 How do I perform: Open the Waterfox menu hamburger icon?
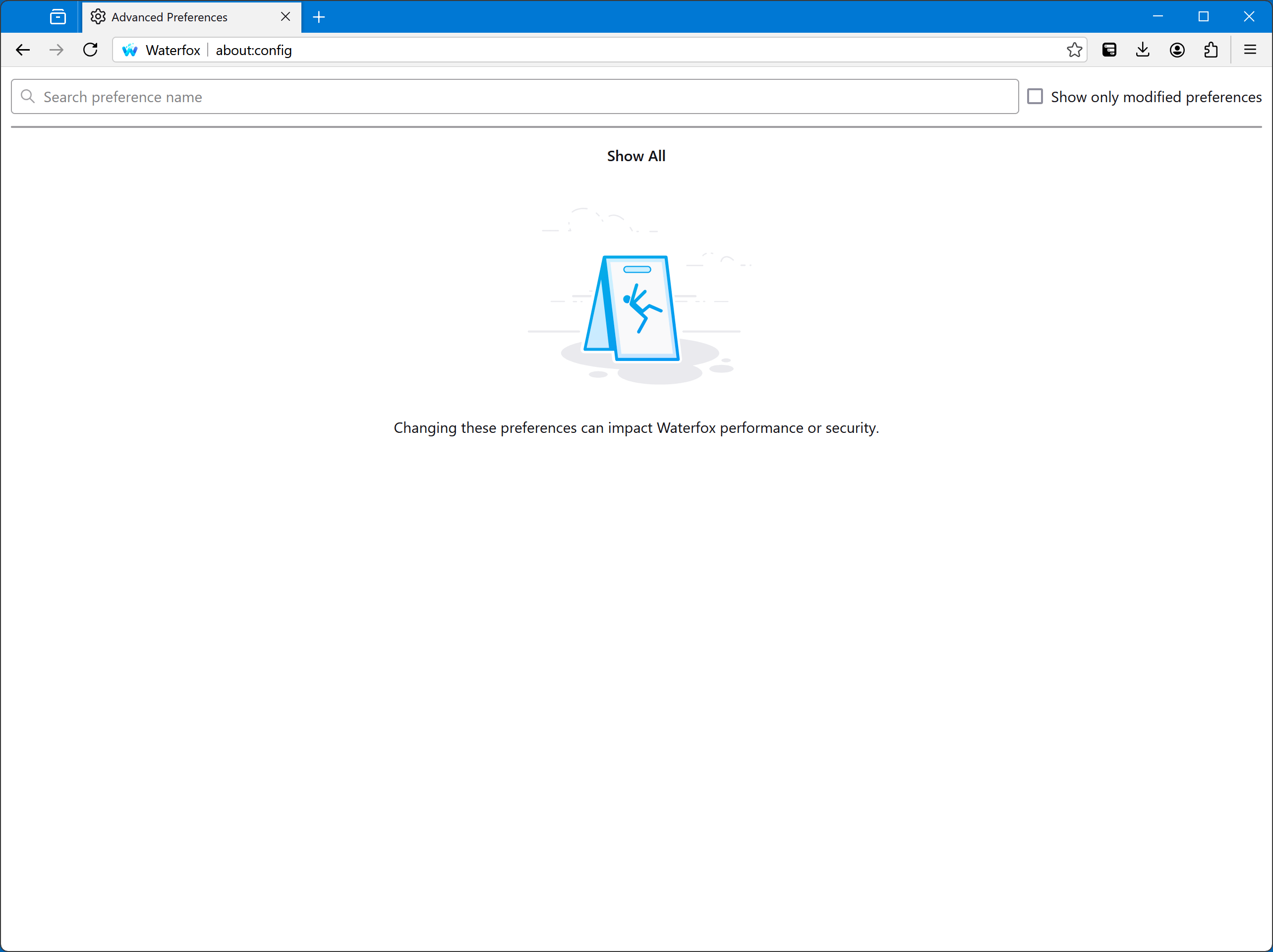[x=1250, y=49]
